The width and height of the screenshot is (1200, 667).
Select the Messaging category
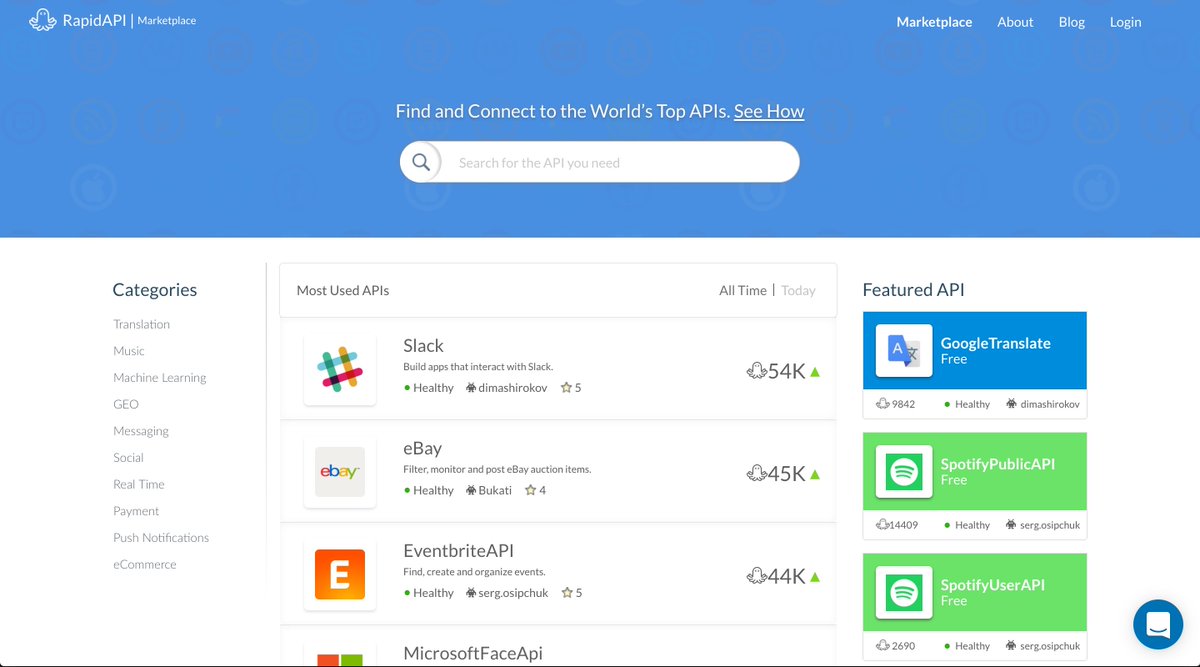click(140, 431)
